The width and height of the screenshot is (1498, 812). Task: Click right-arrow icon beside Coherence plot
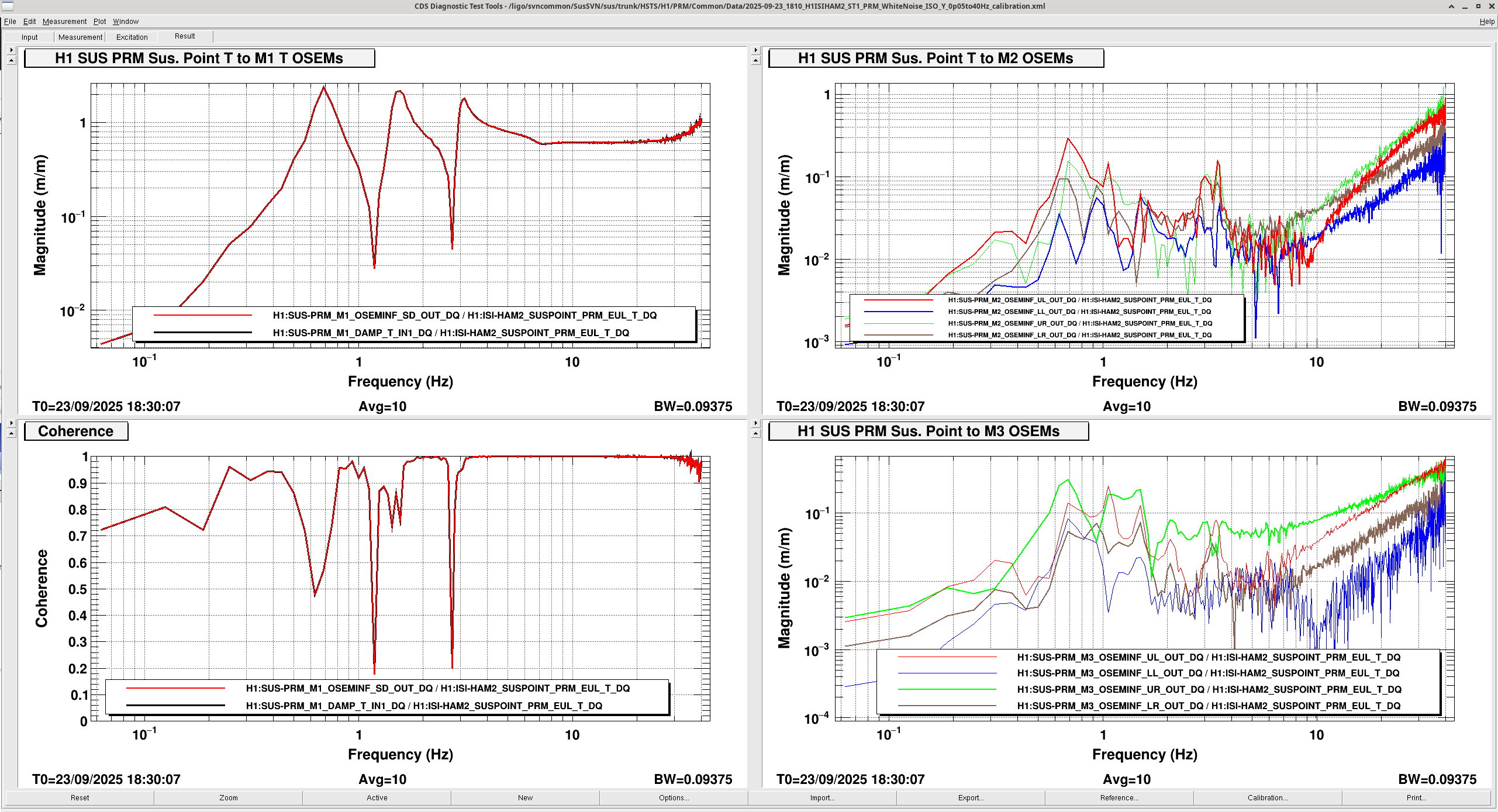(11, 423)
